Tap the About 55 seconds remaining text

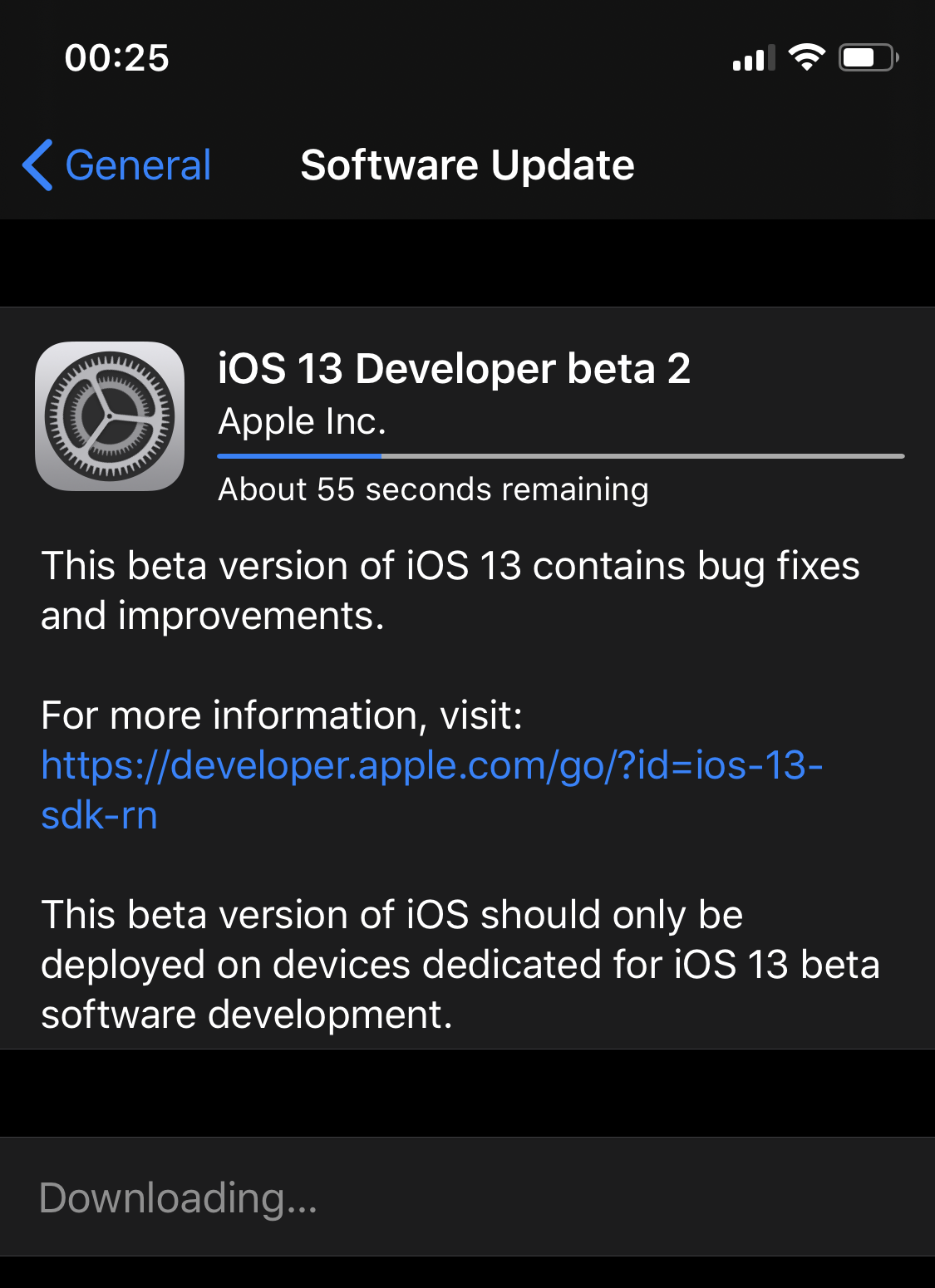point(432,490)
